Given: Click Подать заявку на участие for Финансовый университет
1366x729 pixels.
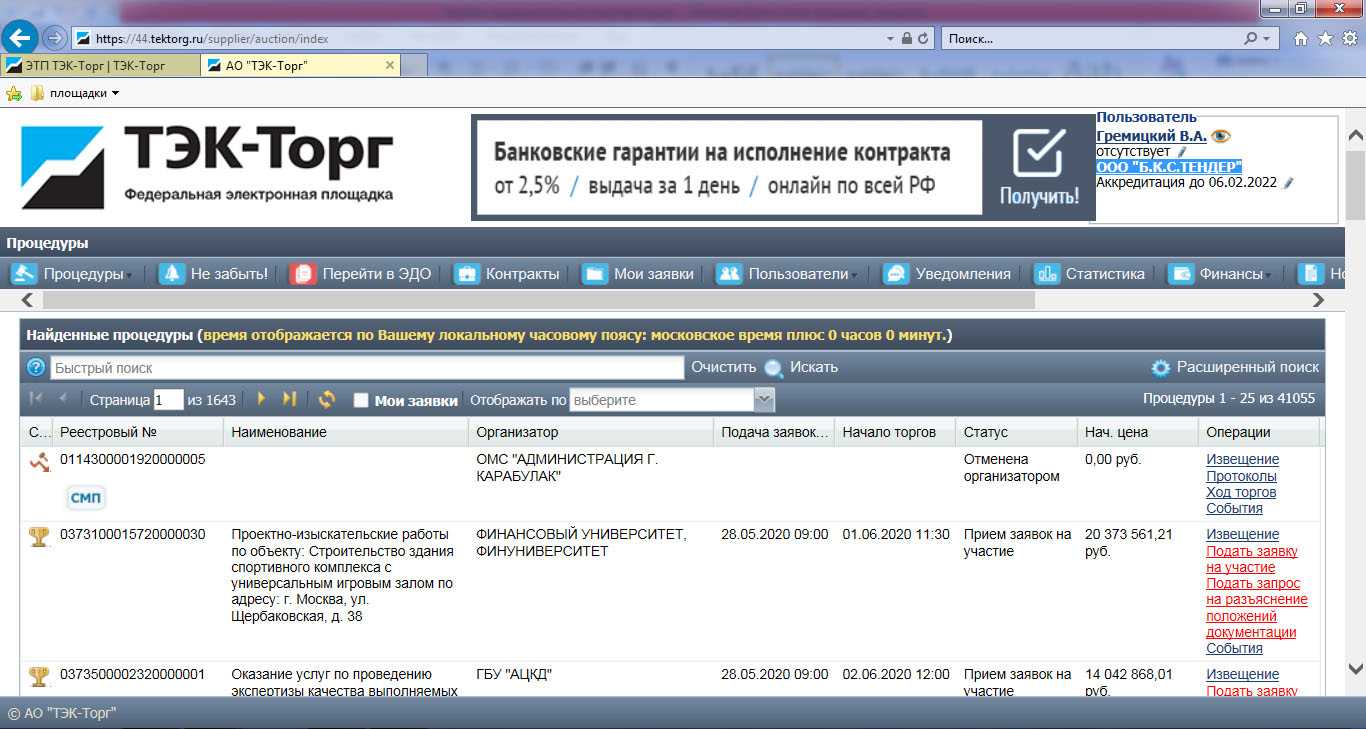Looking at the screenshot, I should 1252,559.
